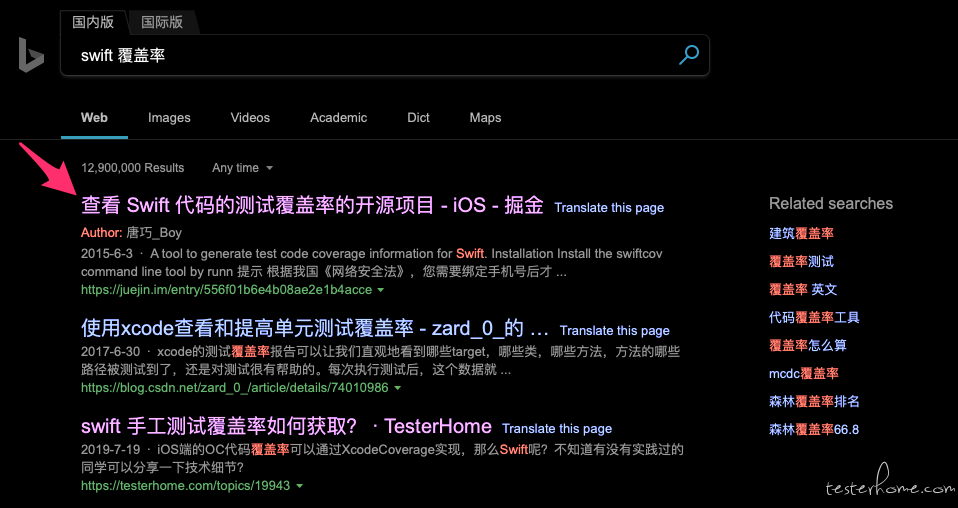Image resolution: width=958 pixels, height=508 pixels.
Task: Open the Dict tab
Action: coord(419,117)
